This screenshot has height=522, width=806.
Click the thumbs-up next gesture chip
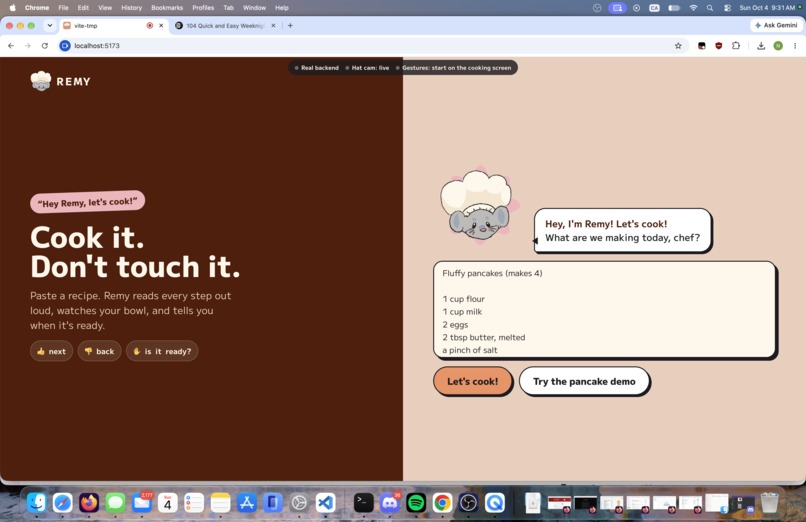click(51, 351)
